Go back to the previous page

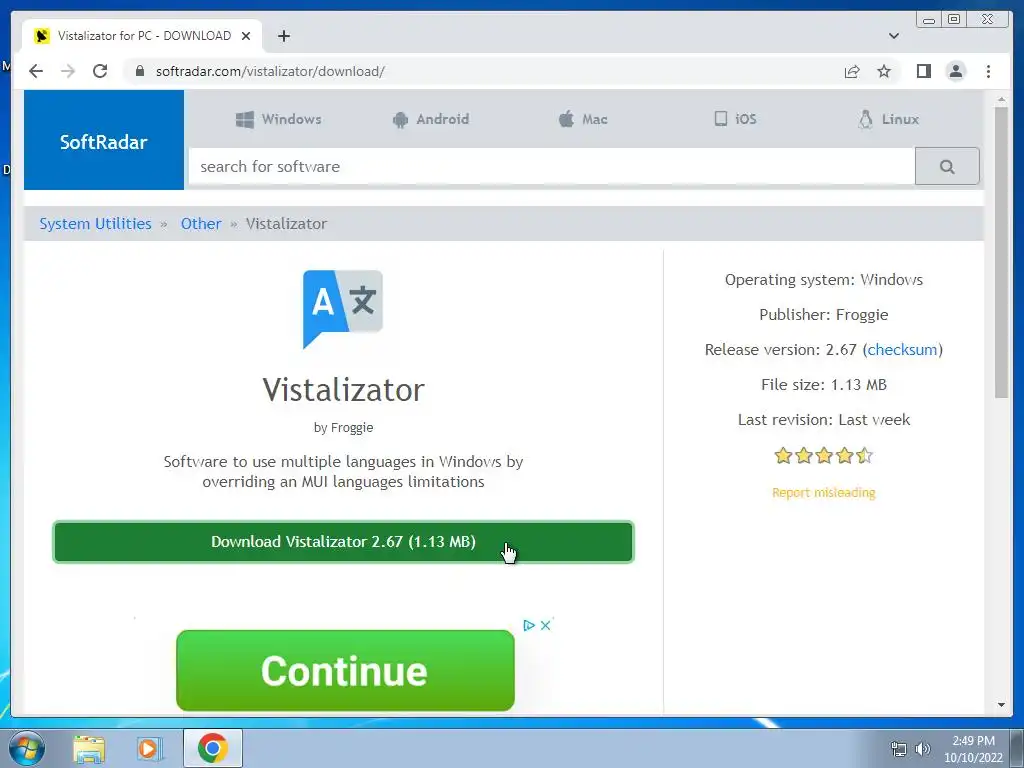tap(36, 71)
